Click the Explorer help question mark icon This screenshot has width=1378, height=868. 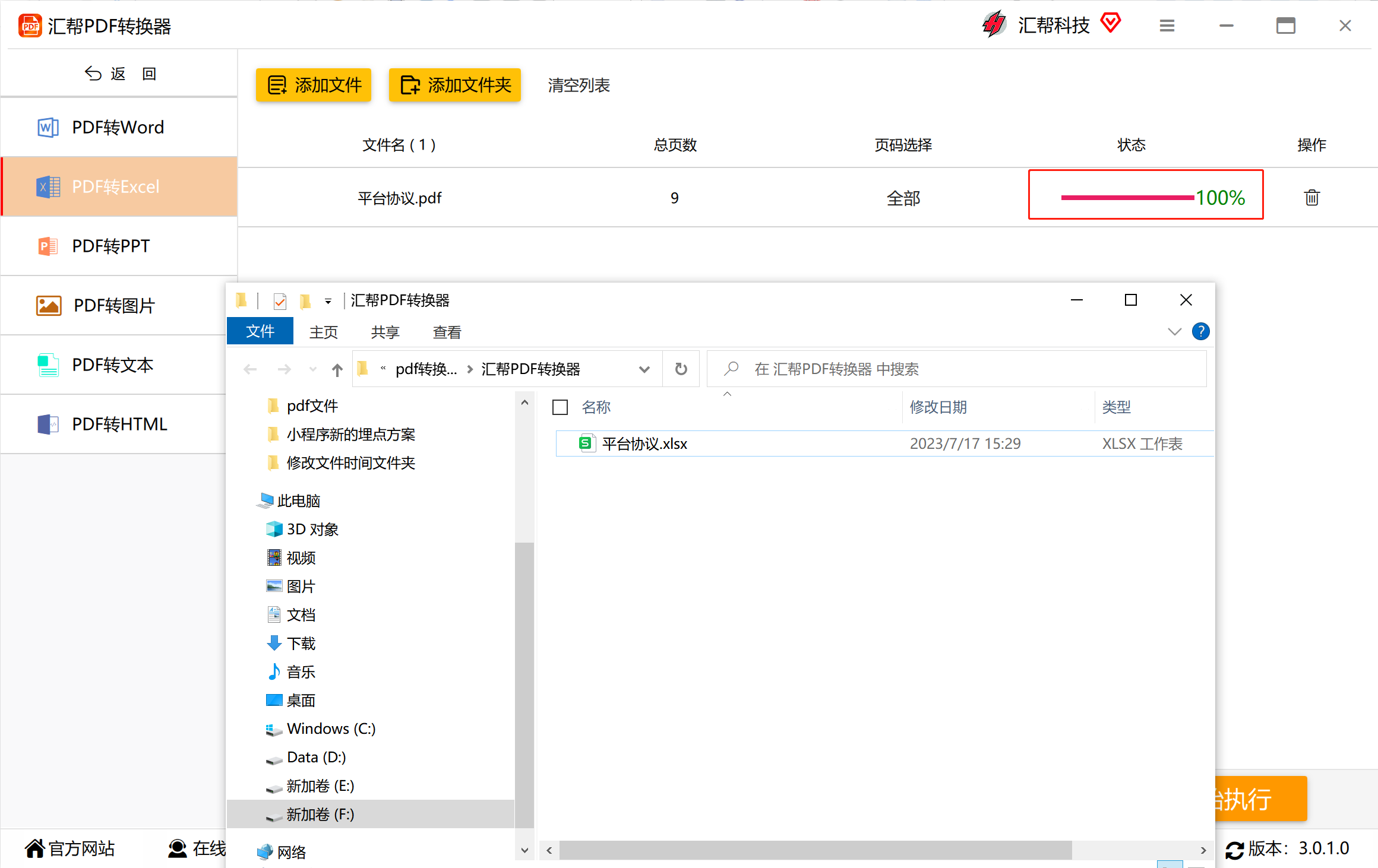click(1200, 331)
